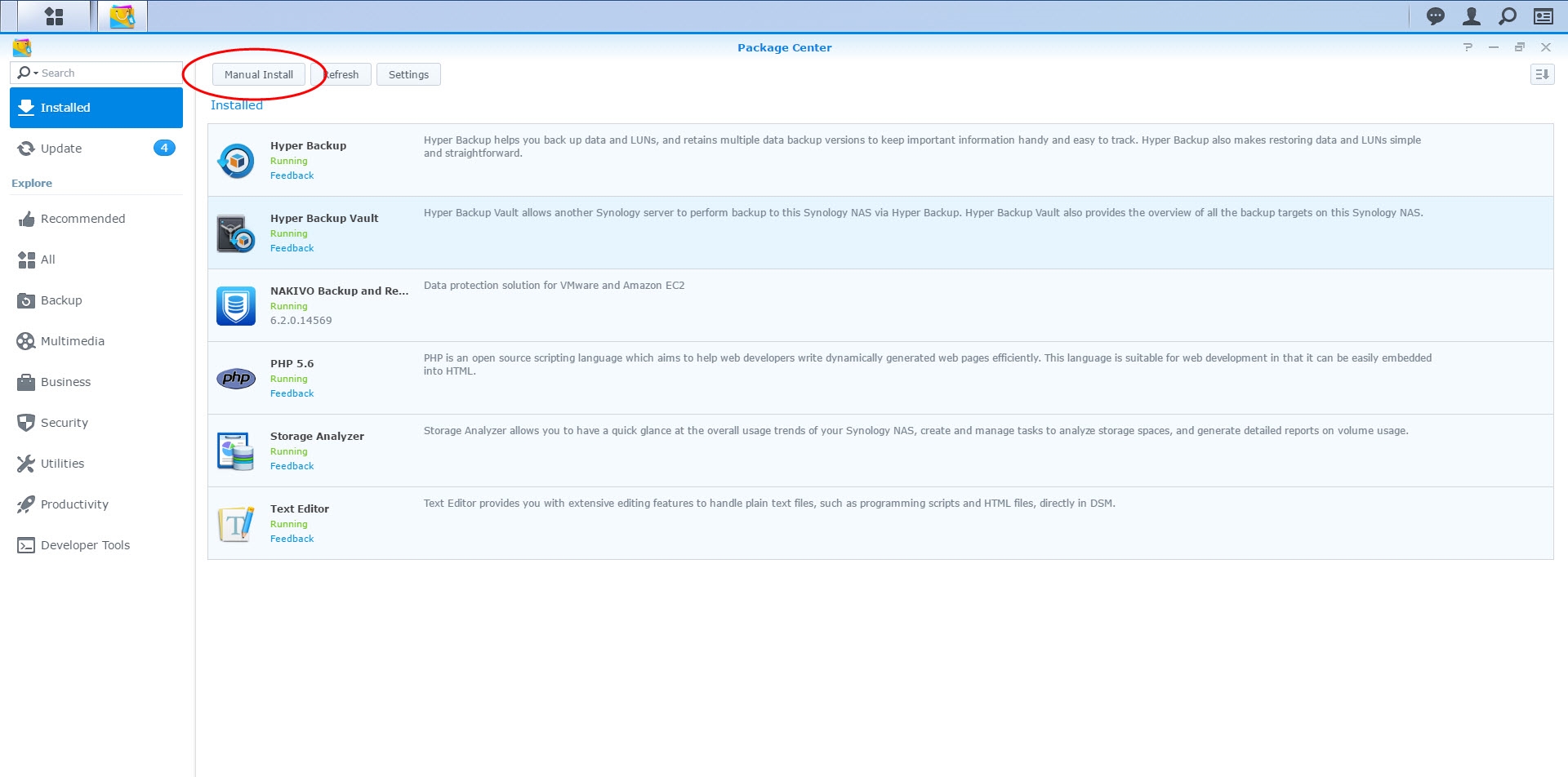Open the Settings button
Viewport: 1568px width, 777px height.
coord(408,74)
